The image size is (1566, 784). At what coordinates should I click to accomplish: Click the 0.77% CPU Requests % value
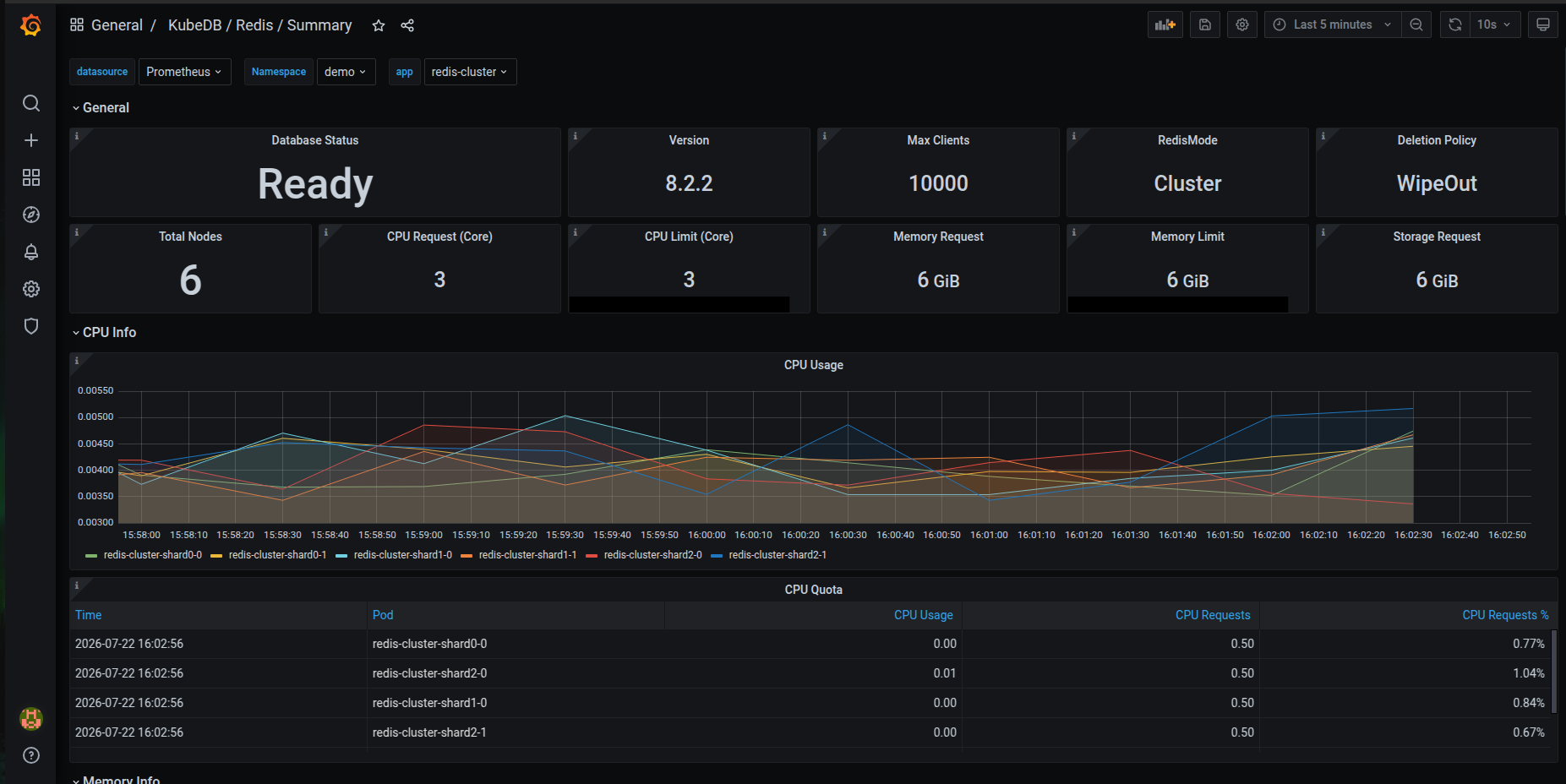point(1528,644)
